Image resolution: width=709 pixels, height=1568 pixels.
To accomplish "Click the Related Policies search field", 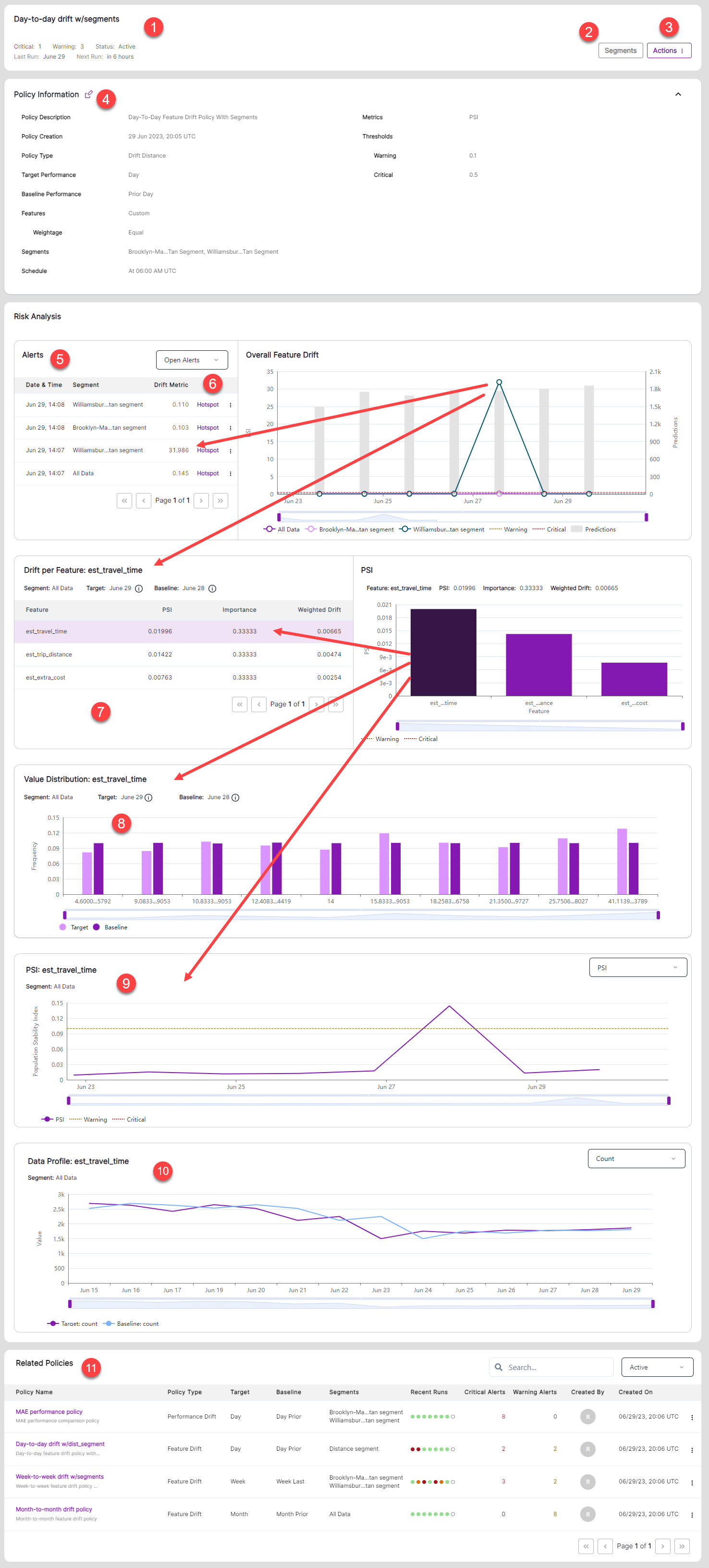I will click(x=551, y=1367).
